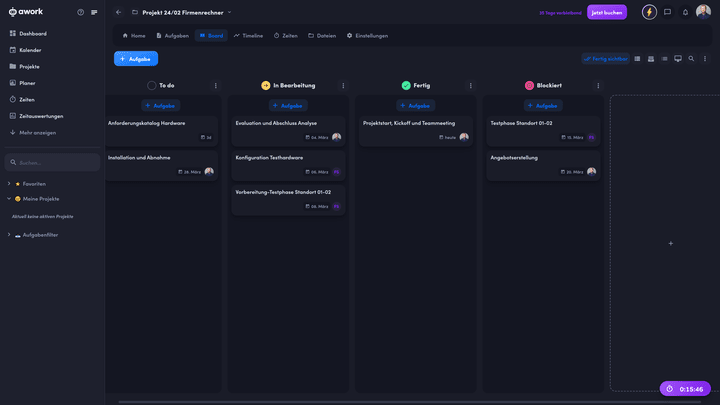Open the user profile avatar

(703, 12)
